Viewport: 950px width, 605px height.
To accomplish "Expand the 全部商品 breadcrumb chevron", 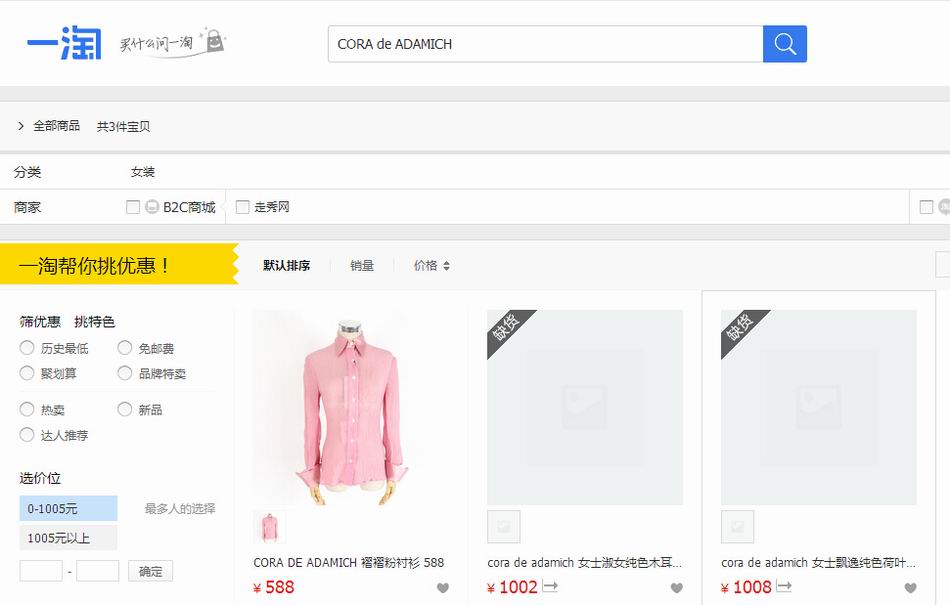I will click(21, 126).
